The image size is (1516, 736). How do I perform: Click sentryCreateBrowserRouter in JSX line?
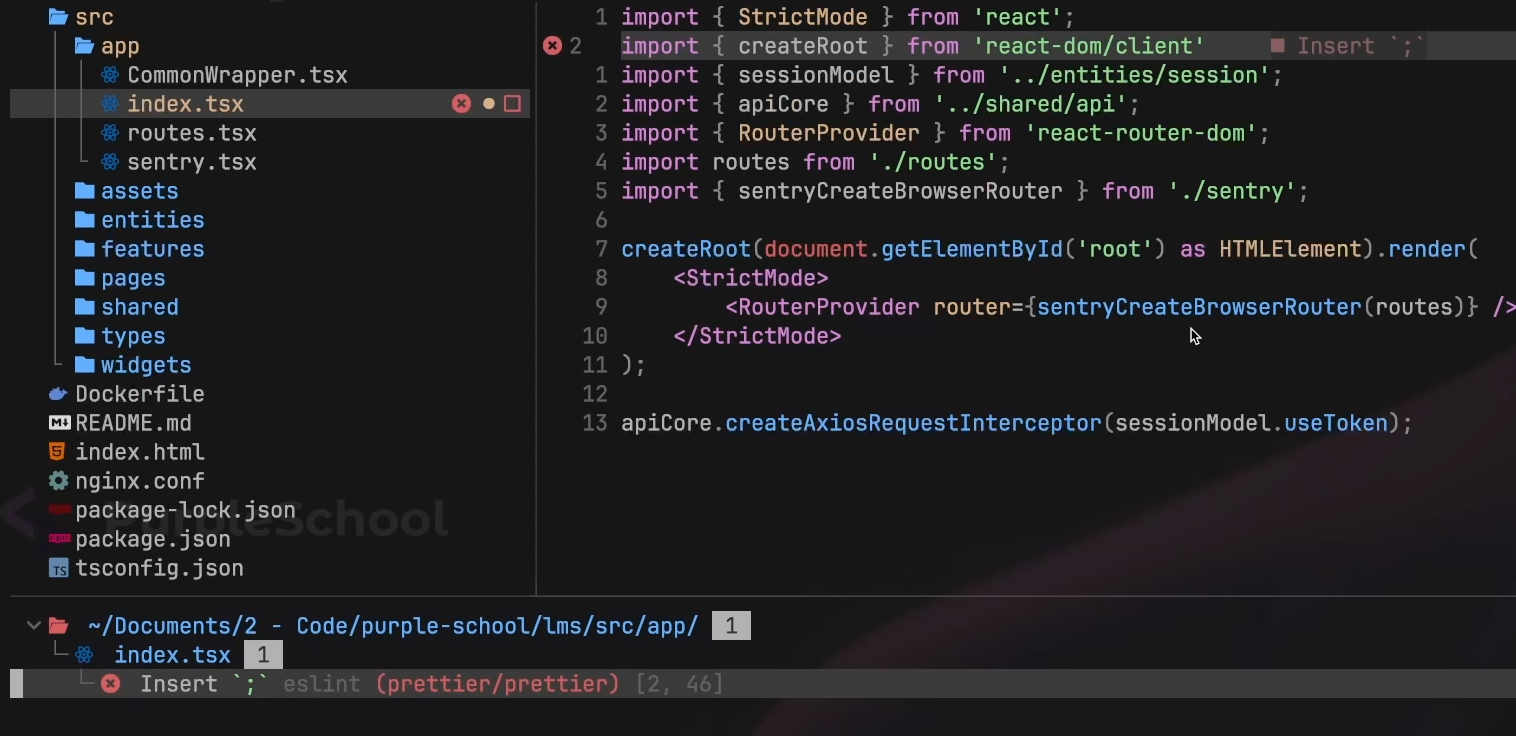1199,307
